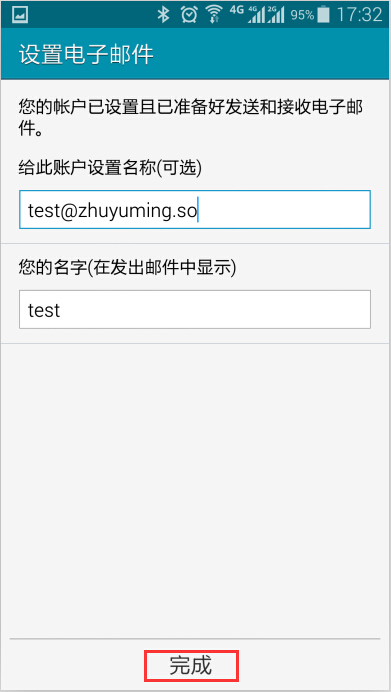Focus the 您的名字 field containing test
This screenshot has height=692, width=391.
(x=195, y=309)
